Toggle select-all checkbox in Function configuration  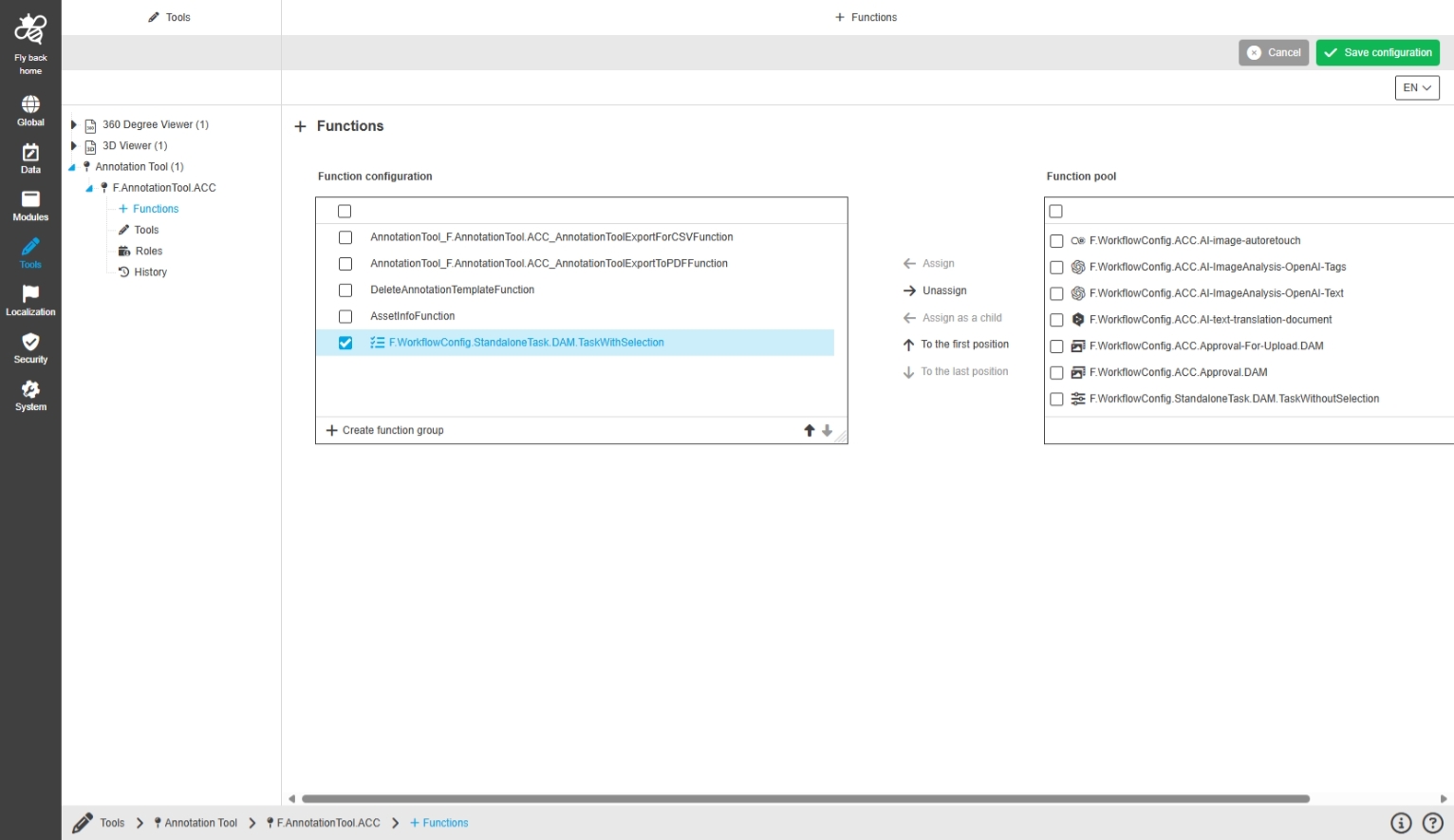(x=345, y=212)
